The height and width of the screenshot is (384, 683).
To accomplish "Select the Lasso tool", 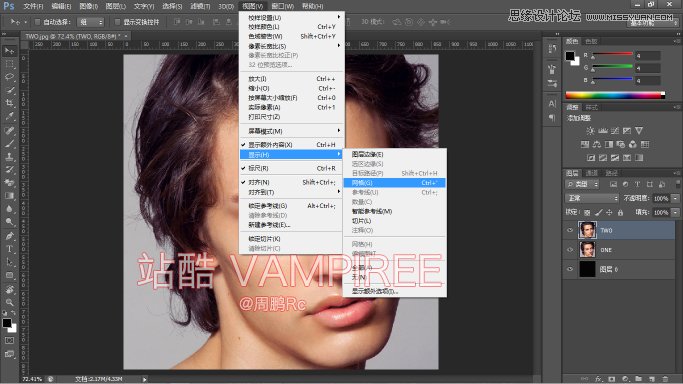I will click(9, 77).
